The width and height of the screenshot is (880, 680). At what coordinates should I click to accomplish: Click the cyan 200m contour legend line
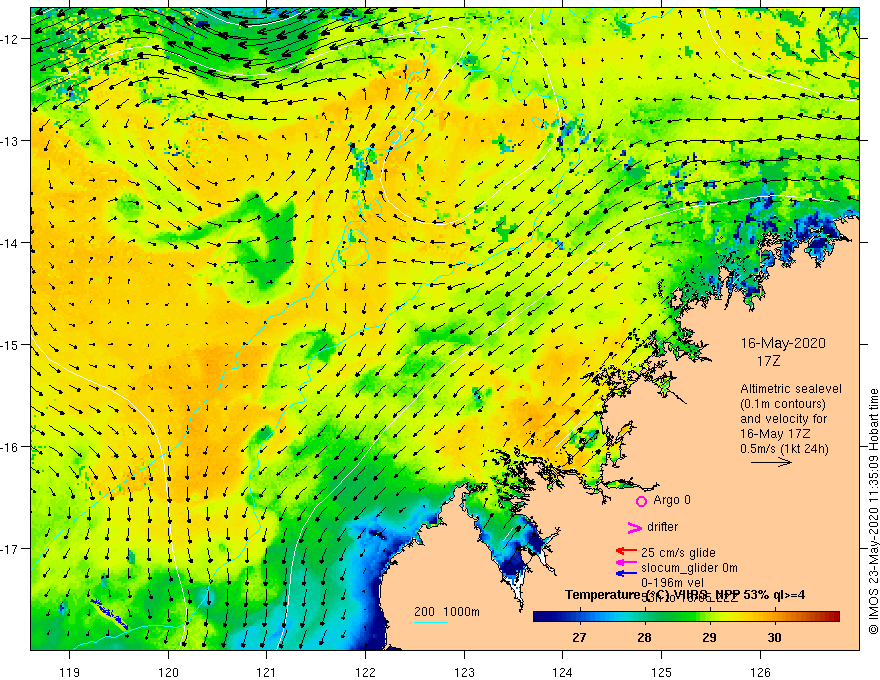tap(430, 622)
